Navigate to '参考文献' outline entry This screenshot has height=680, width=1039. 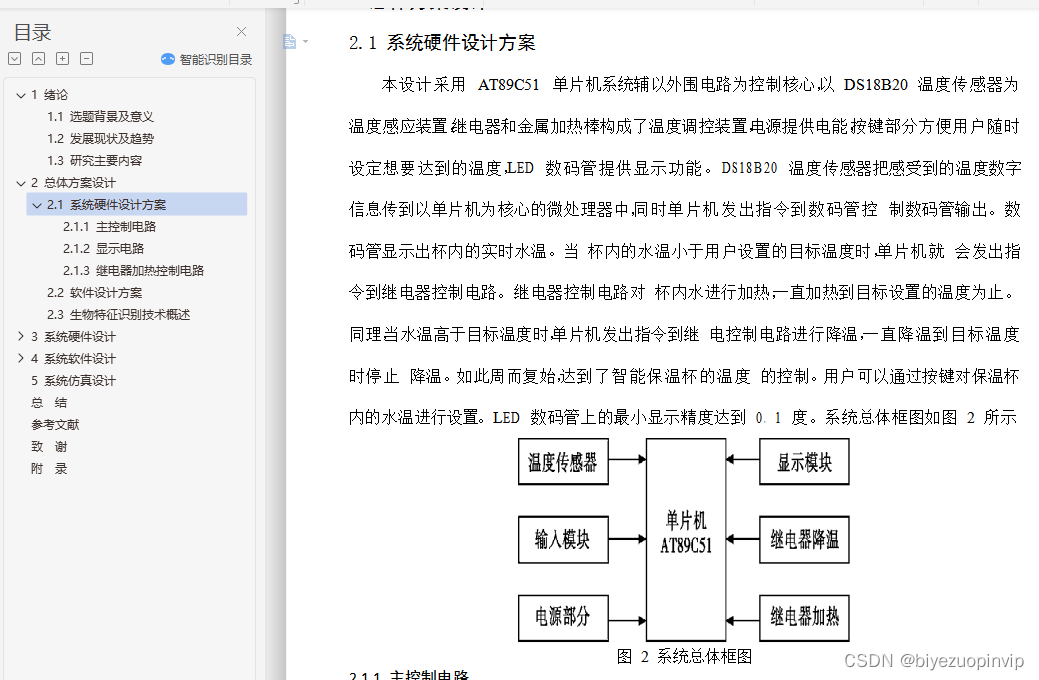coord(55,424)
